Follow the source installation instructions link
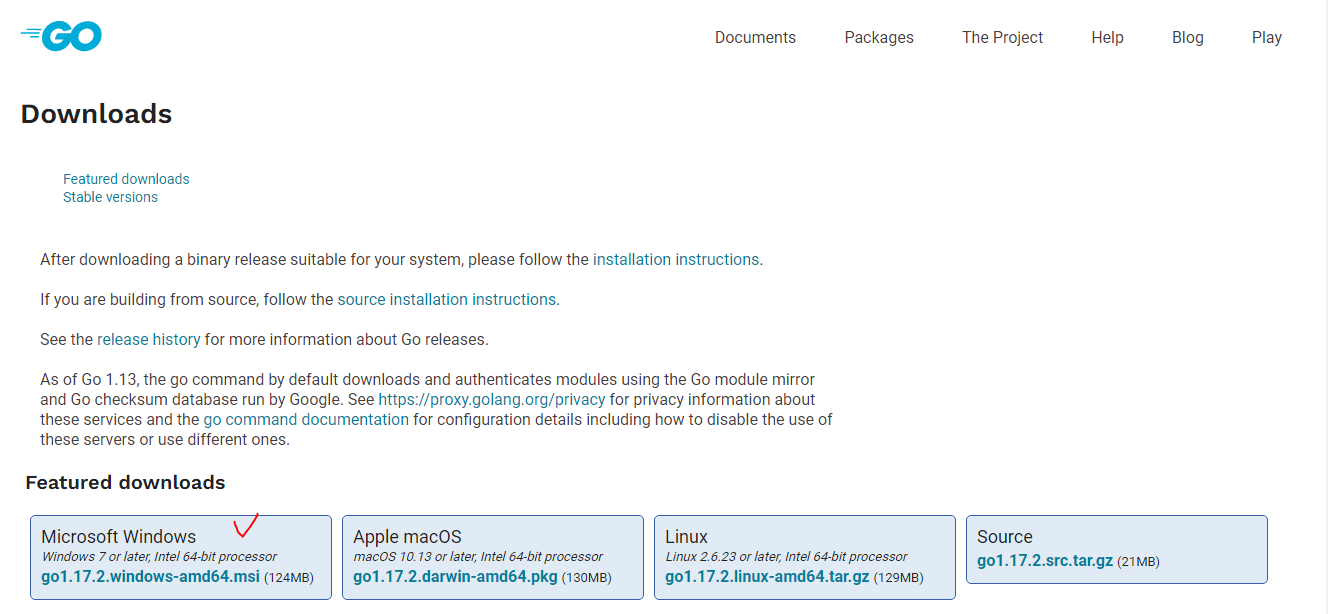Screen dimensions: 1328x614 (447, 299)
